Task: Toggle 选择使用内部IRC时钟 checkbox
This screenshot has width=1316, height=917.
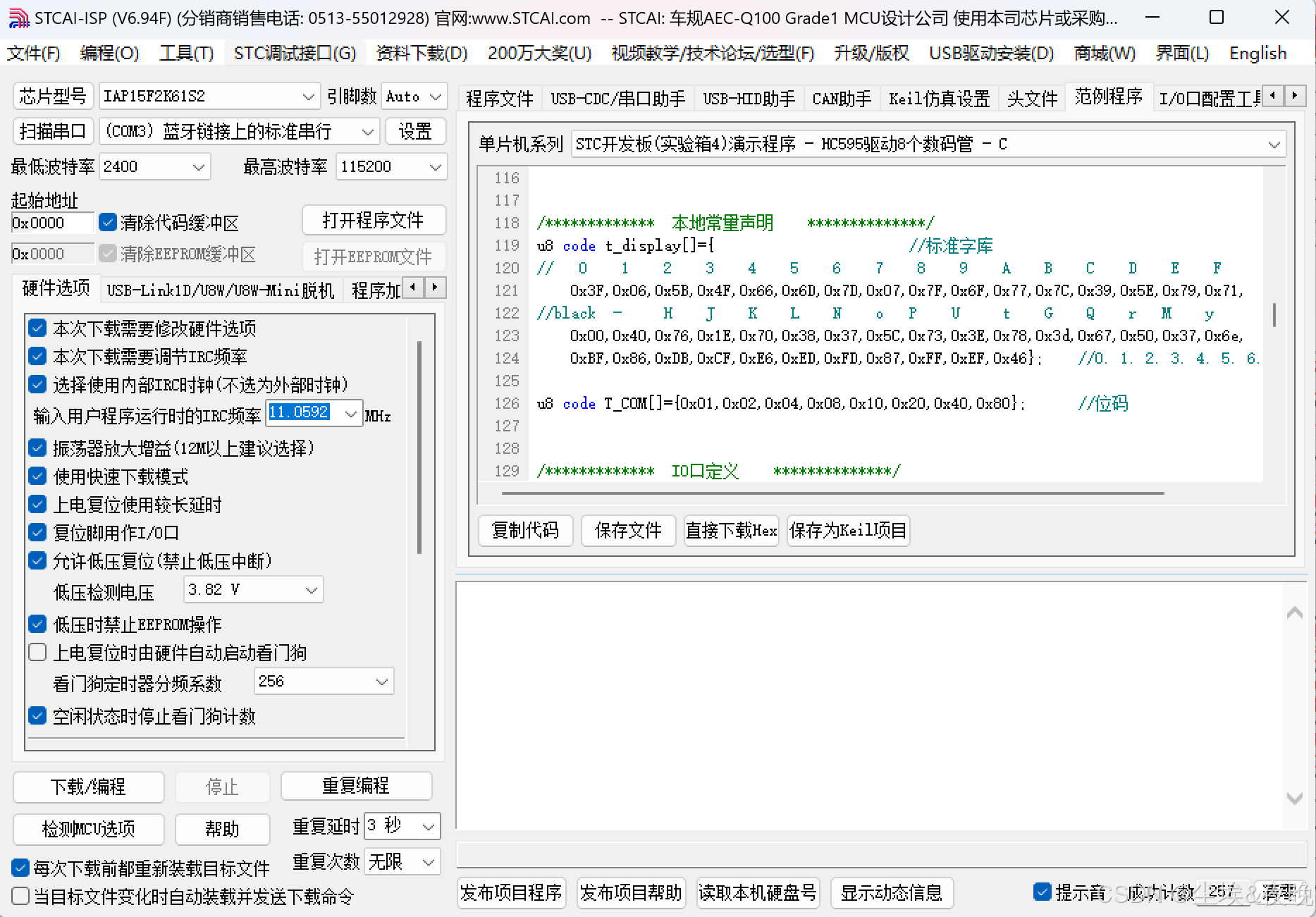Action: pos(37,385)
